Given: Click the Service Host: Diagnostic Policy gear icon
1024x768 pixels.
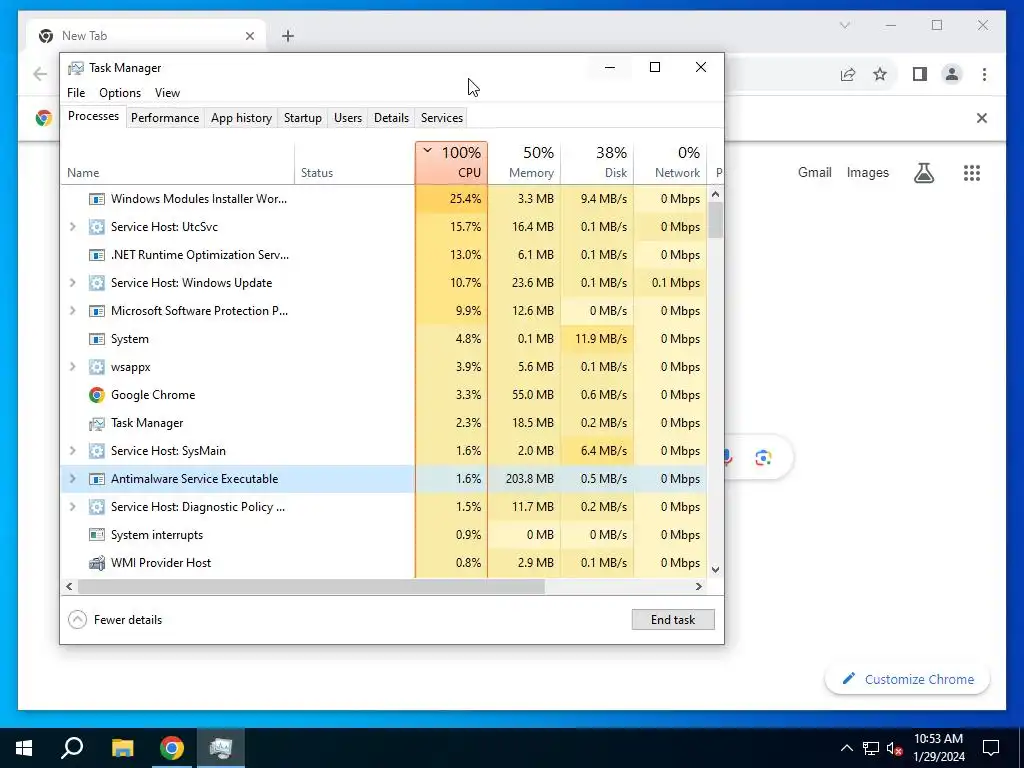Looking at the screenshot, I should [97, 507].
